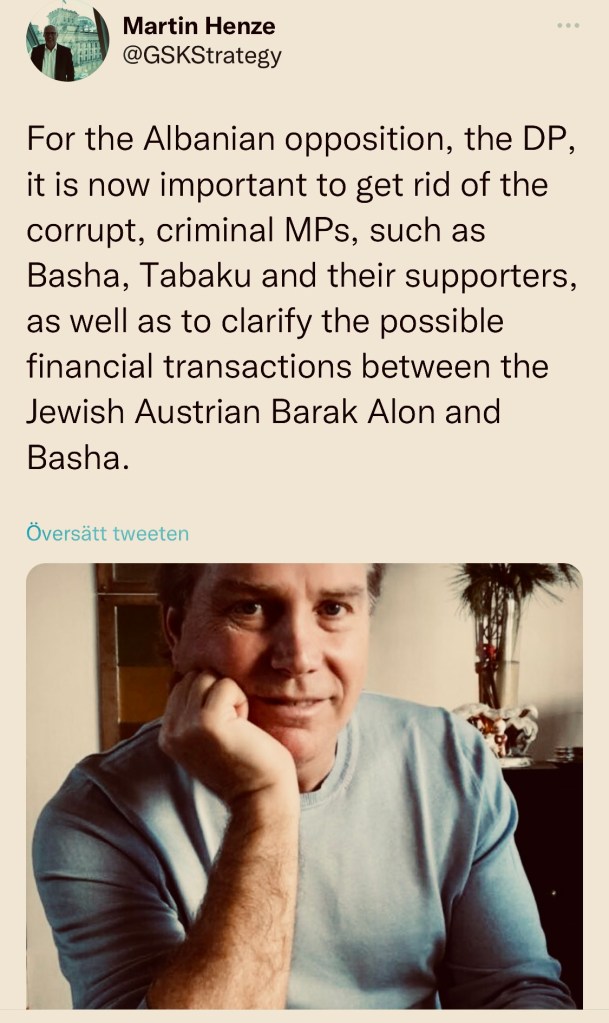Click Martin Henze's round profile avatar

coord(67,43)
